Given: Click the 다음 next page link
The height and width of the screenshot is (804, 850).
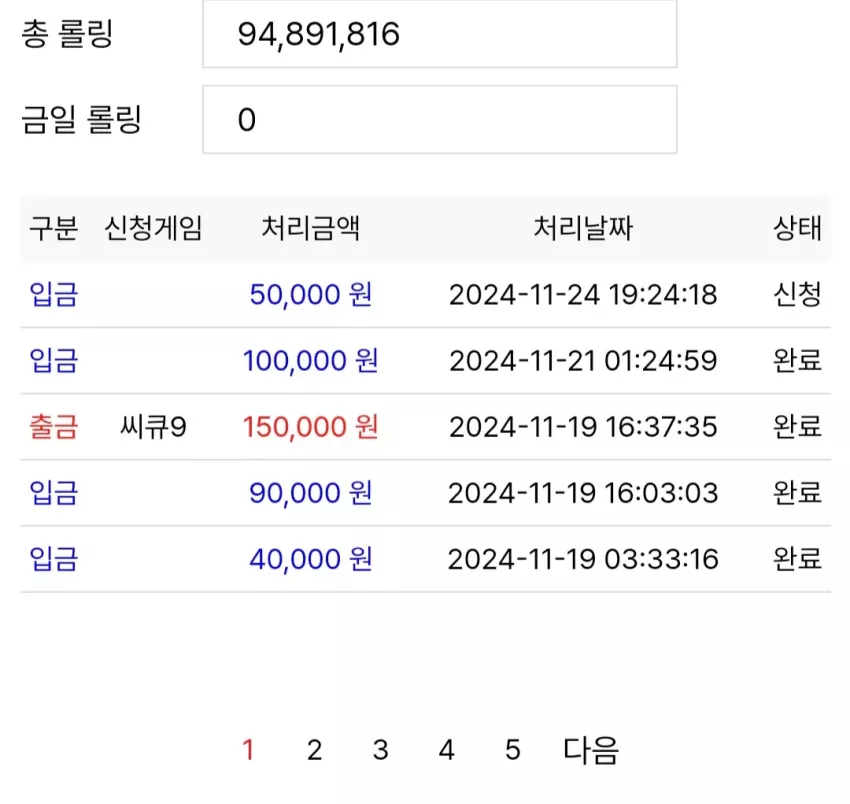Looking at the screenshot, I should pyautogui.click(x=591, y=750).
